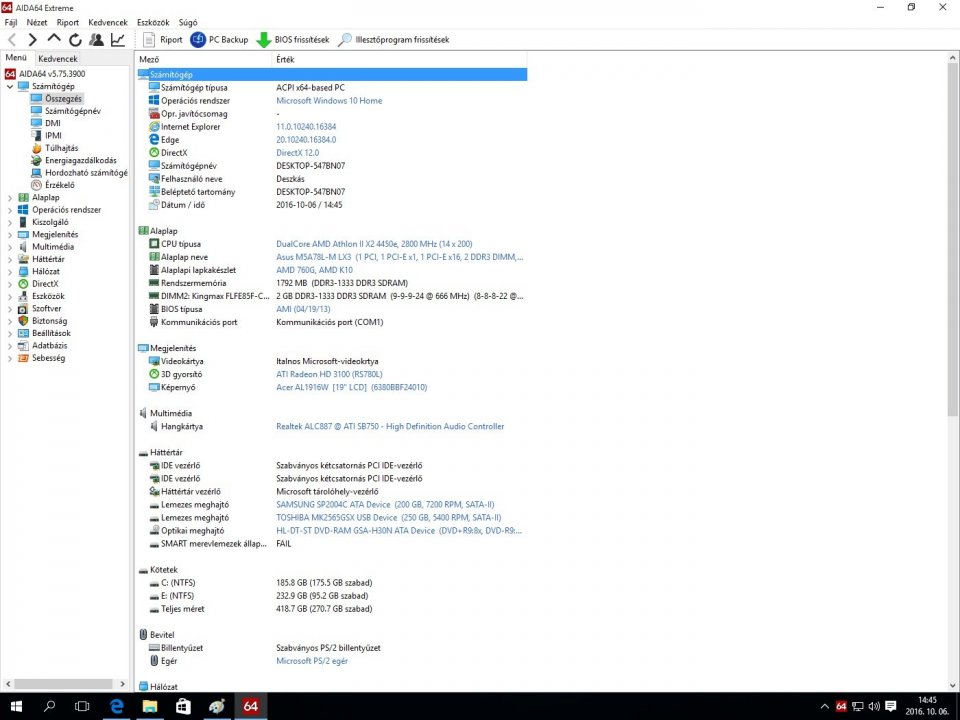Open the graph chart icon in the toolbar
Image resolution: width=960 pixels, height=720 pixels.
[118, 40]
